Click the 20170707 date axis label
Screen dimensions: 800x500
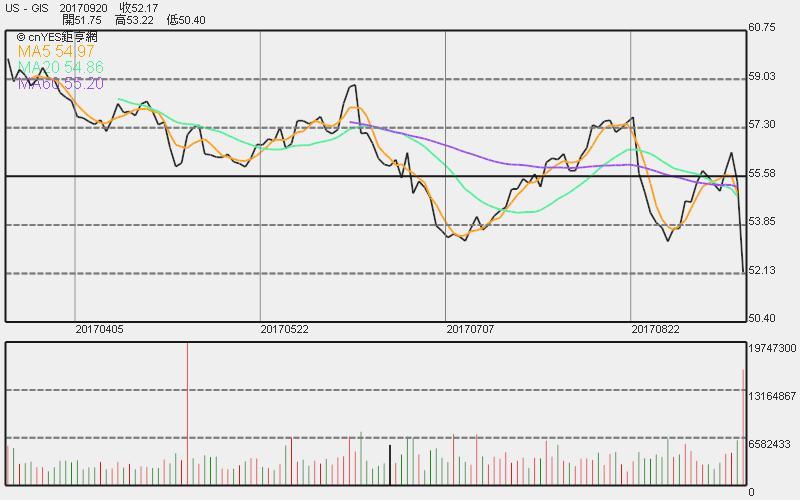click(x=470, y=328)
